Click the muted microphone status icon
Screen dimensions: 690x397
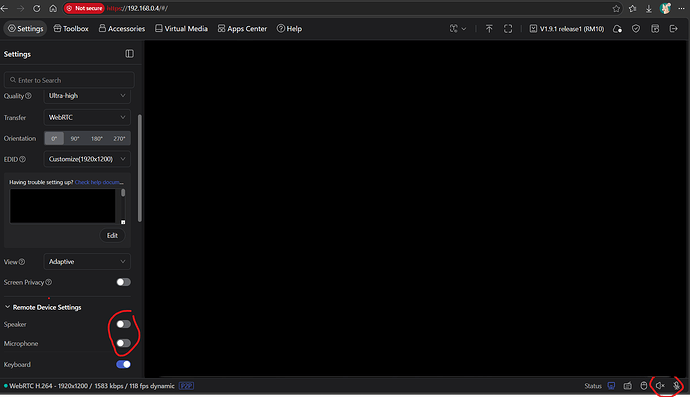coord(676,386)
